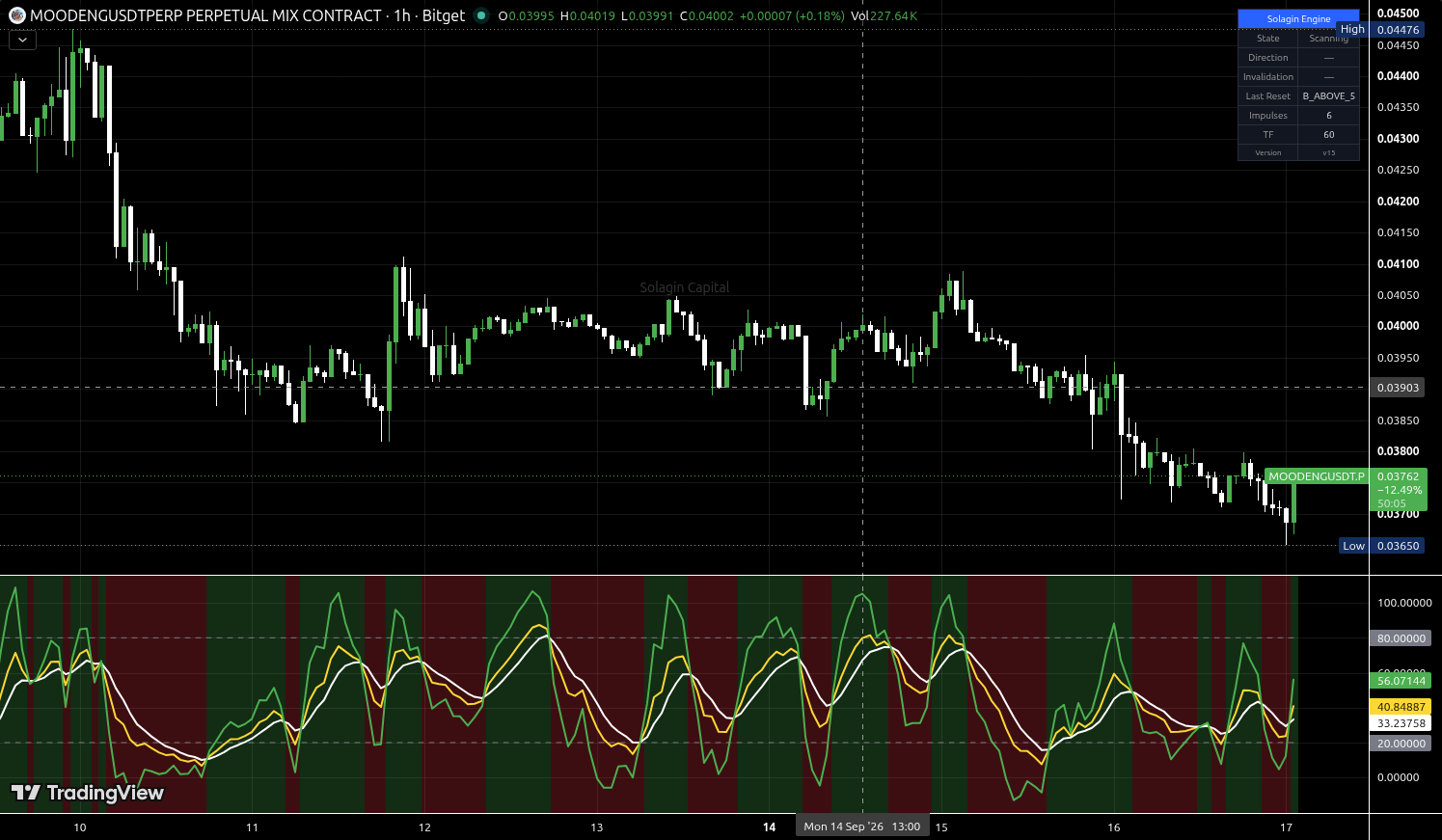Click the crosshair time label Mon 14 Sep '26 13:00
The width and height of the screenshot is (1442, 840).
861,826
